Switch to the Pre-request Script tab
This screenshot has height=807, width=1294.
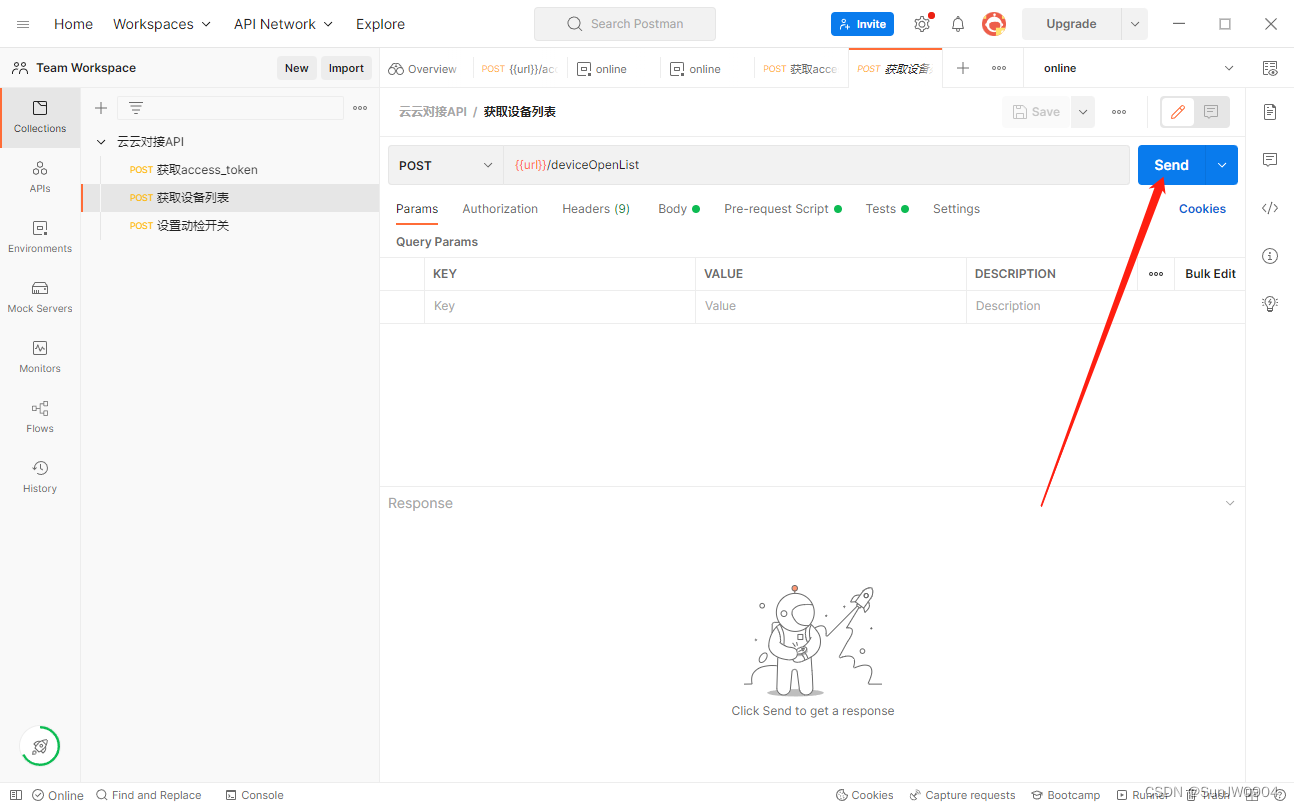pos(783,209)
